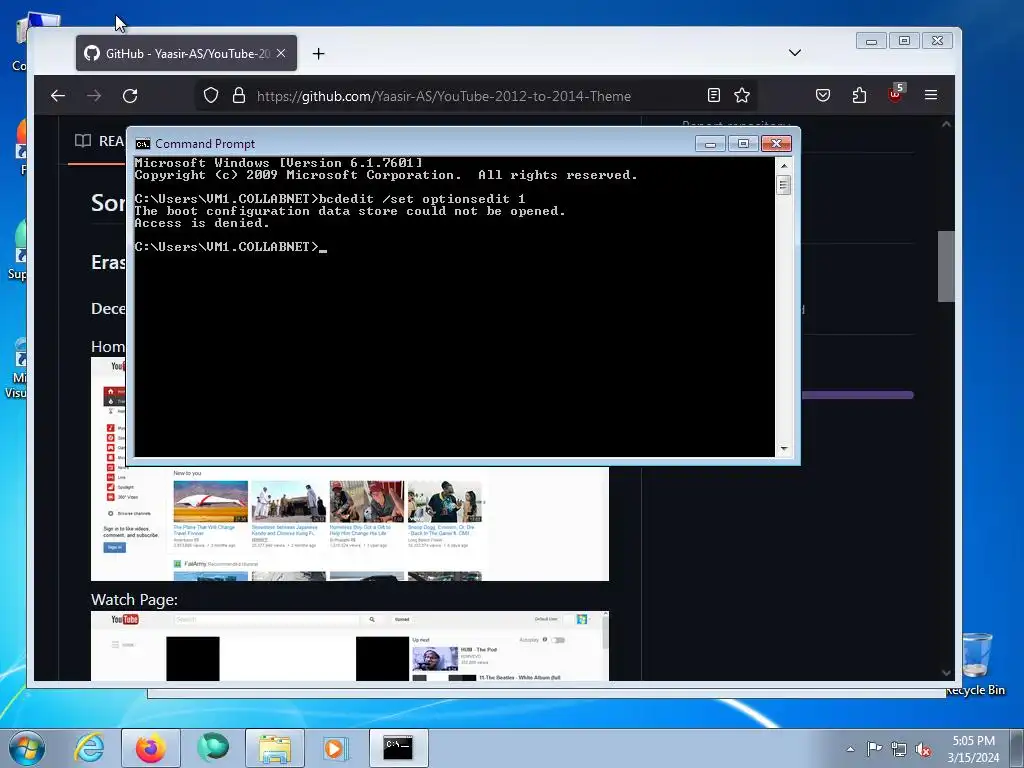Click the bcdedit command line text

pyautogui.click(x=422, y=199)
